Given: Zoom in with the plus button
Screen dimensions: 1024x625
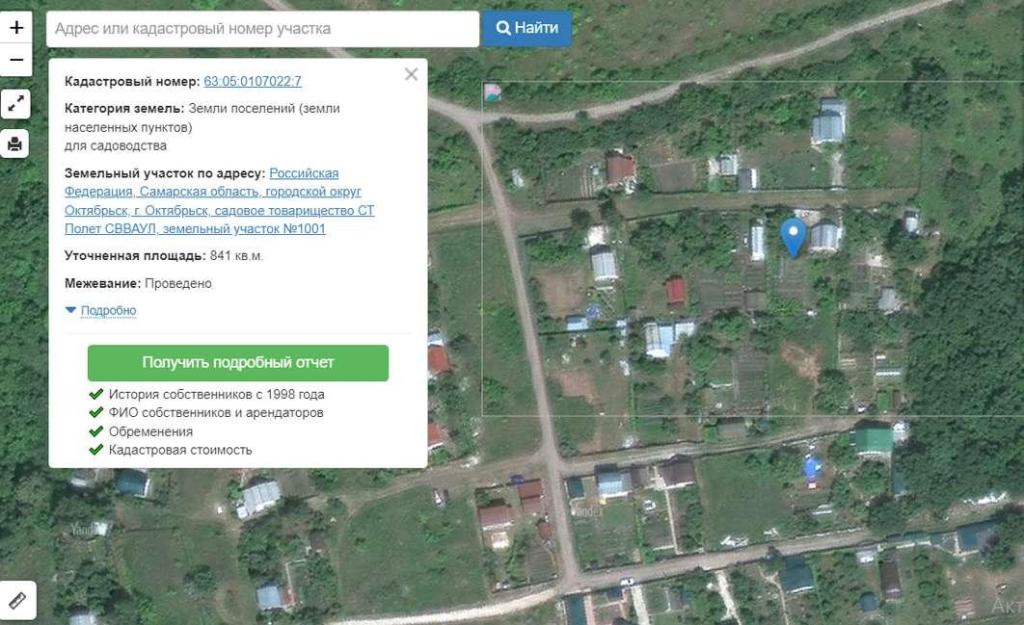Looking at the screenshot, I should click(16, 27).
